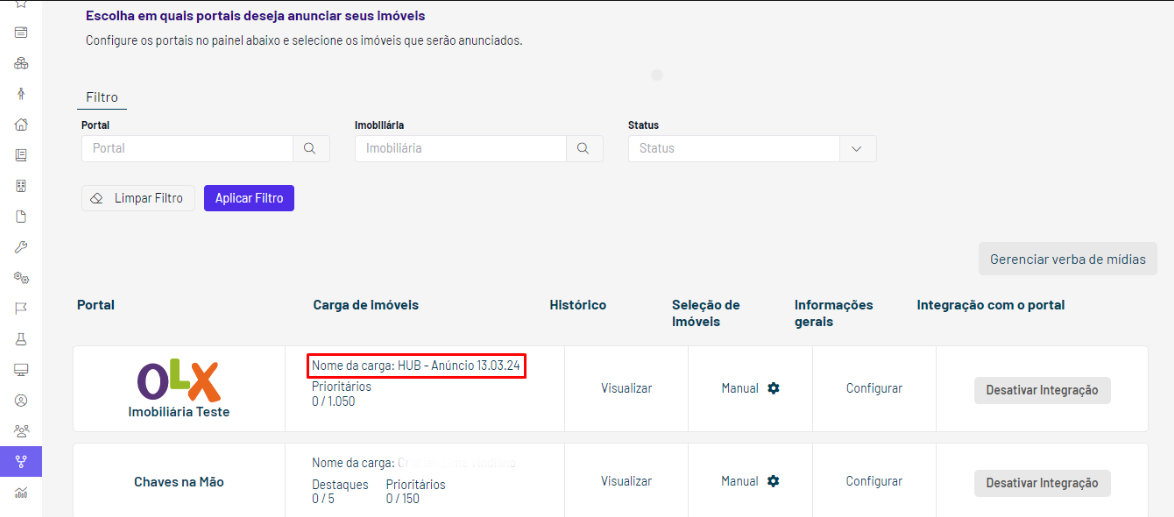Click into the Status combo field
This screenshot has width=1174, height=517.
point(734,148)
